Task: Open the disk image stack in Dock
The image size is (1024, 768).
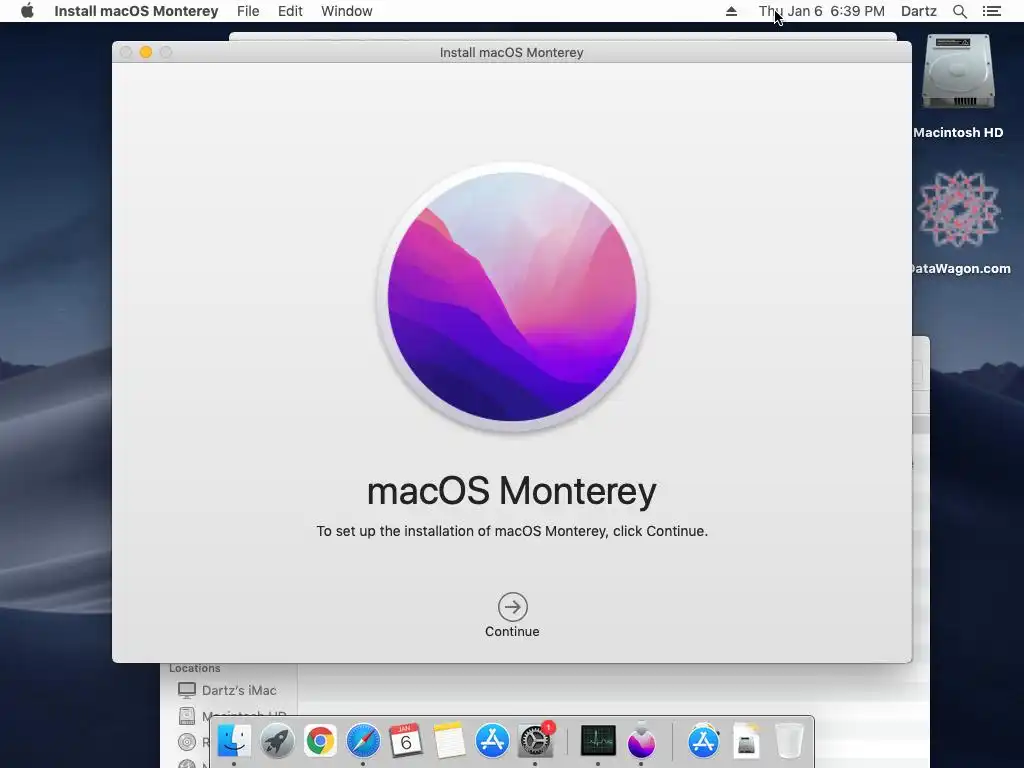Action: (746, 741)
